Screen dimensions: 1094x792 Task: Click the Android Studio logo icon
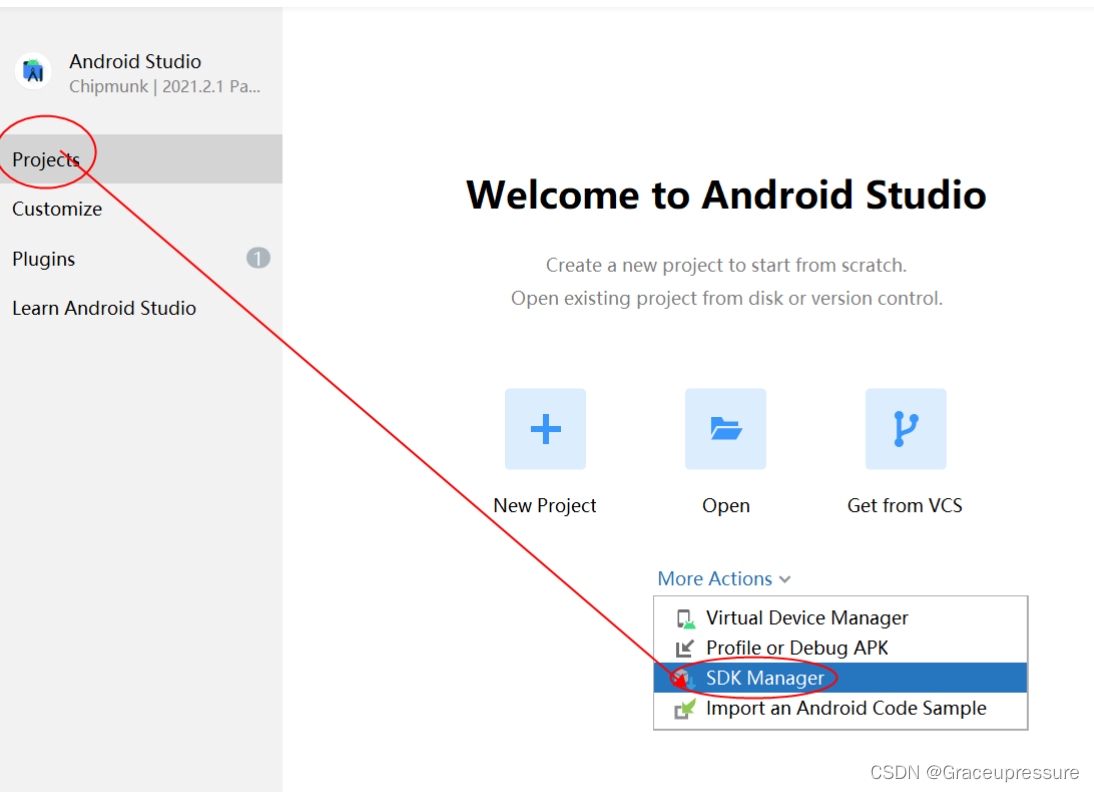point(33,71)
